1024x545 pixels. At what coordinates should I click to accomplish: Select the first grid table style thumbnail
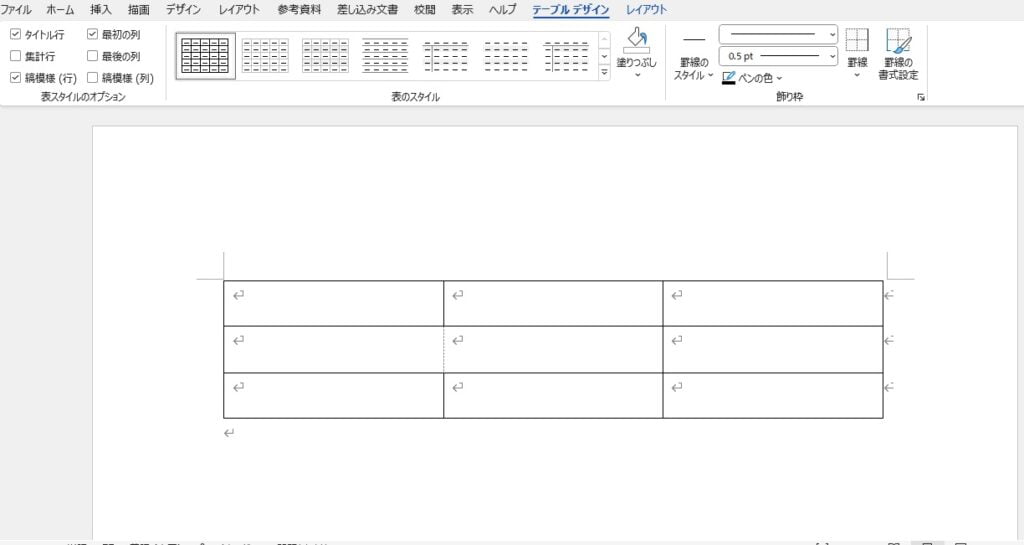[x=205, y=56]
